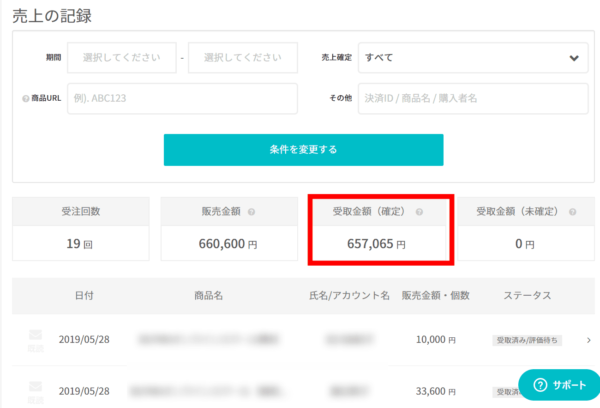Click the 19 回 order count value
Screen dimensions: 600x408
(80, 244)
